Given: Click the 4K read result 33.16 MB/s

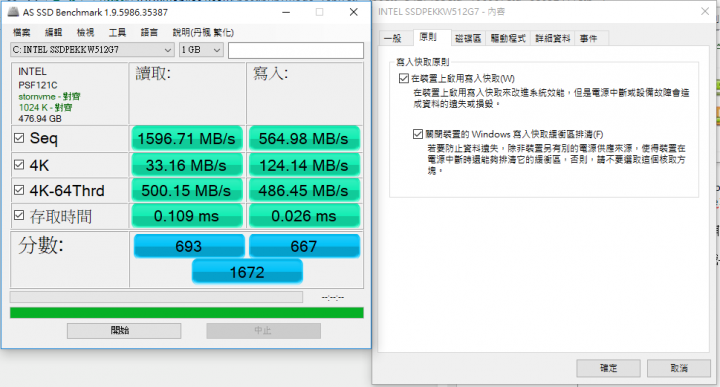Looking at the screenshot, I should tap(187, 165).
